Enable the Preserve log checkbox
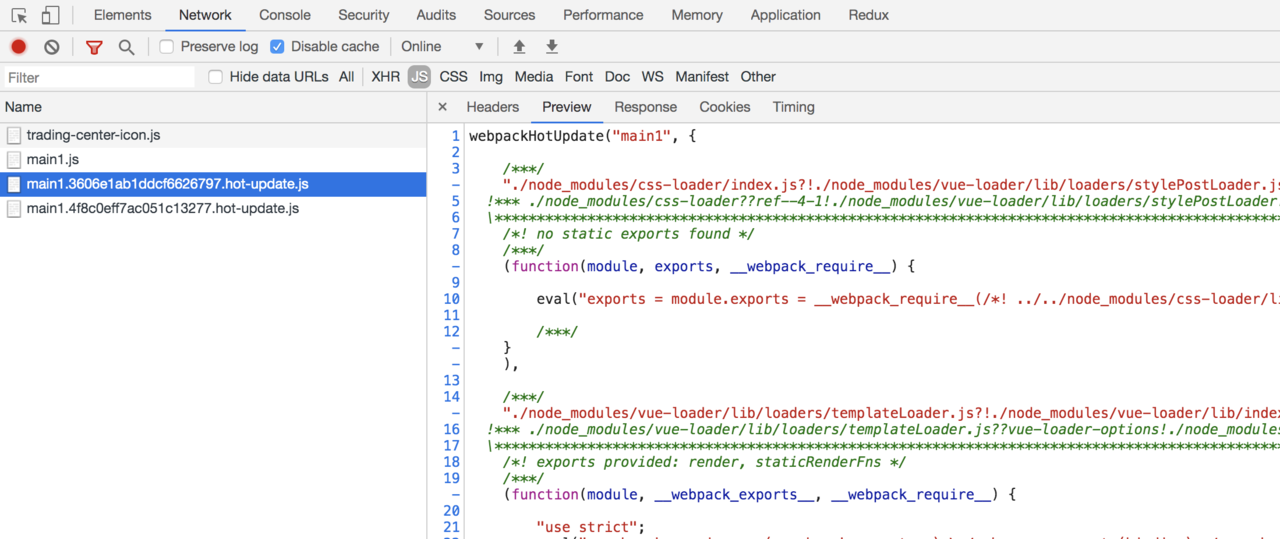 (x=167, y=47)
